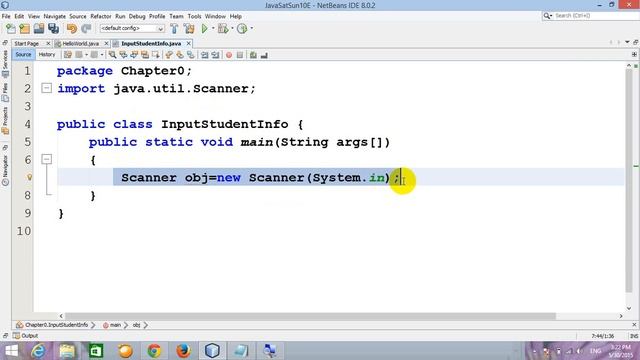This screenshot has height=360, width=640.
Task: Open the Window menu
Action: point(215,16)
